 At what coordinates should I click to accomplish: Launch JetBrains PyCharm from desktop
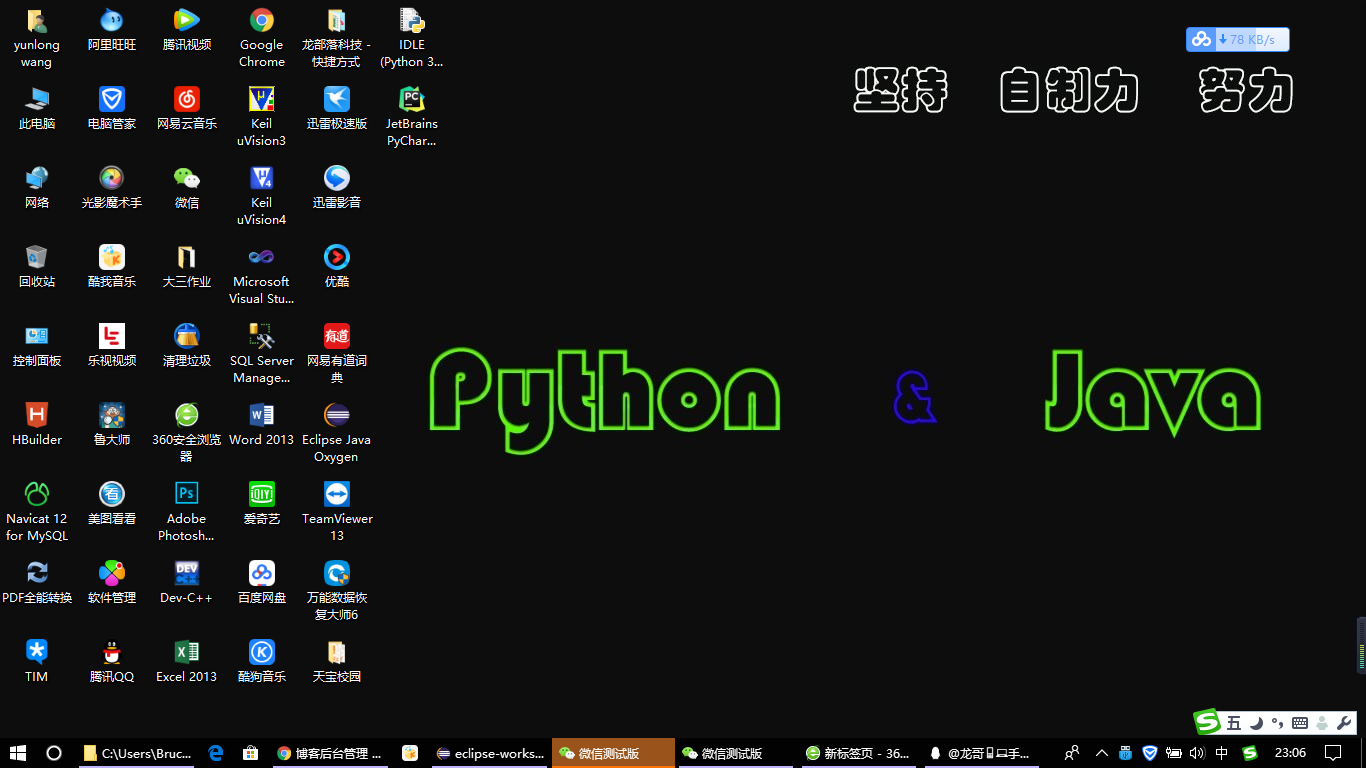[x=411, y=117]
